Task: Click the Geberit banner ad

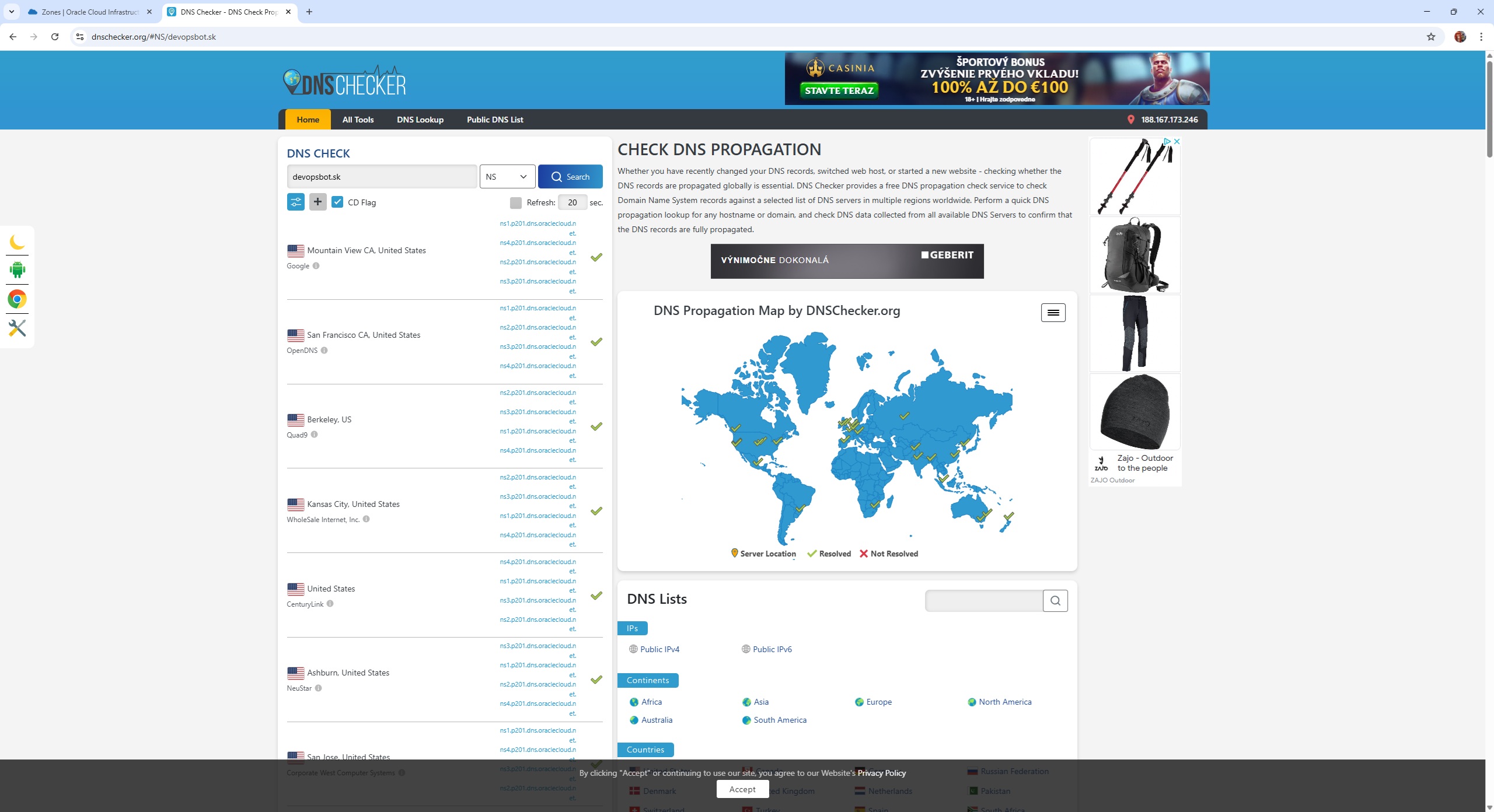Action: coord(847,261)
